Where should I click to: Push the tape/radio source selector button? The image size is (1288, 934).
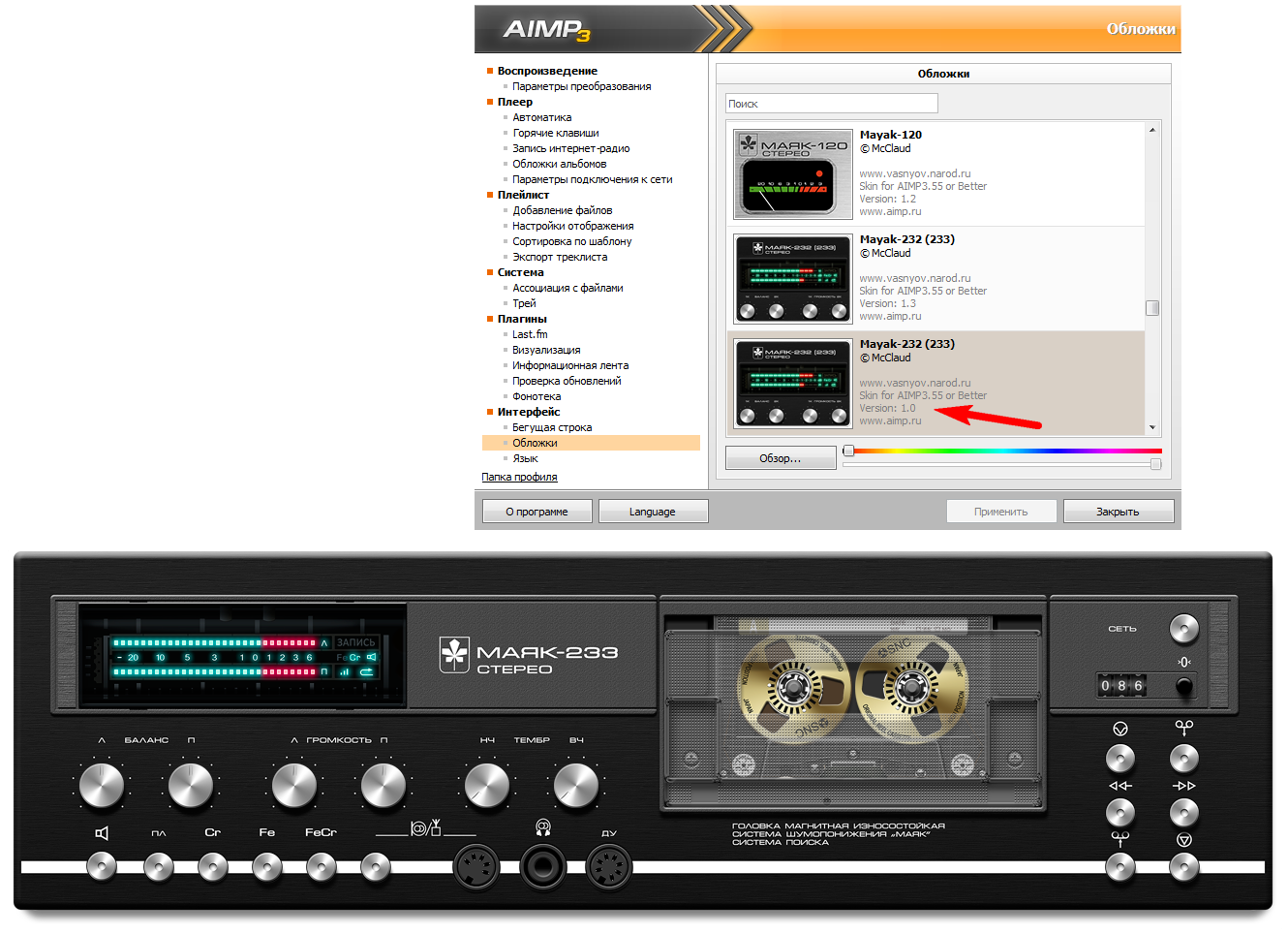(376, 866)
